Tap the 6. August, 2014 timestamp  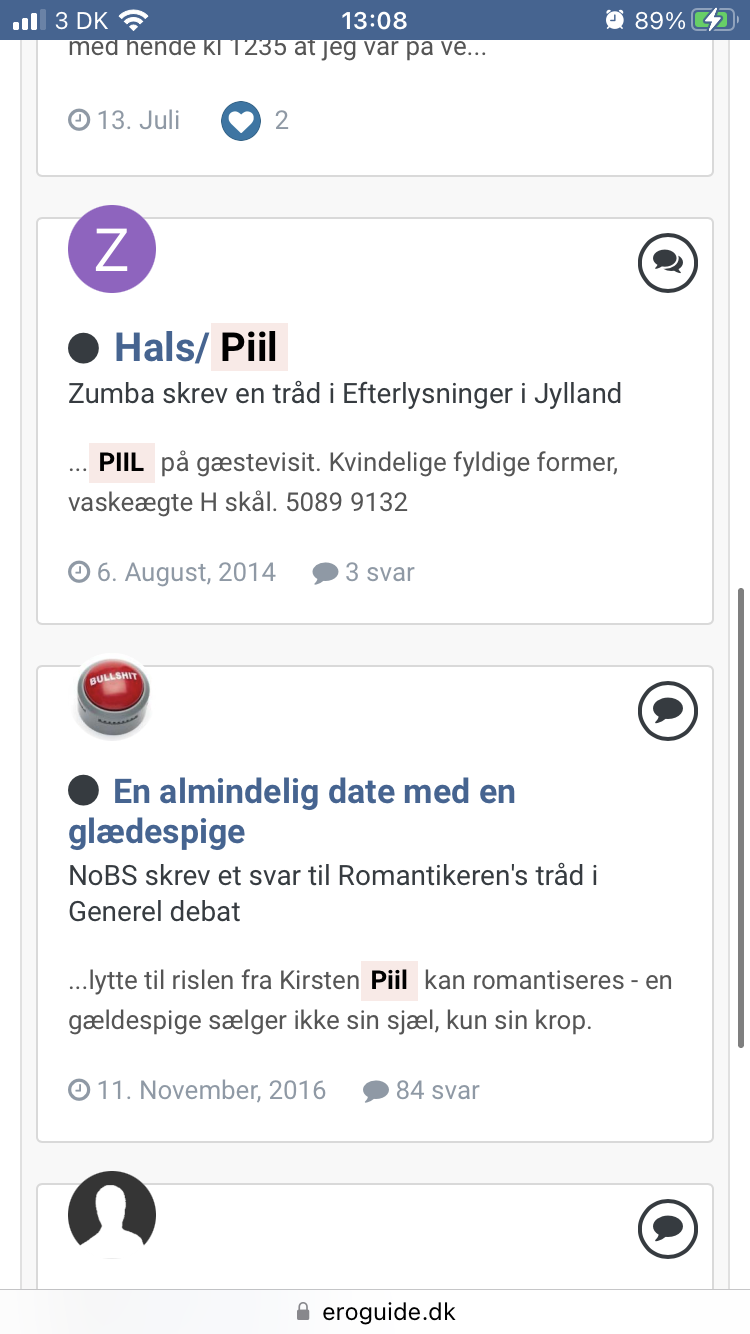[x=172, y=573]
